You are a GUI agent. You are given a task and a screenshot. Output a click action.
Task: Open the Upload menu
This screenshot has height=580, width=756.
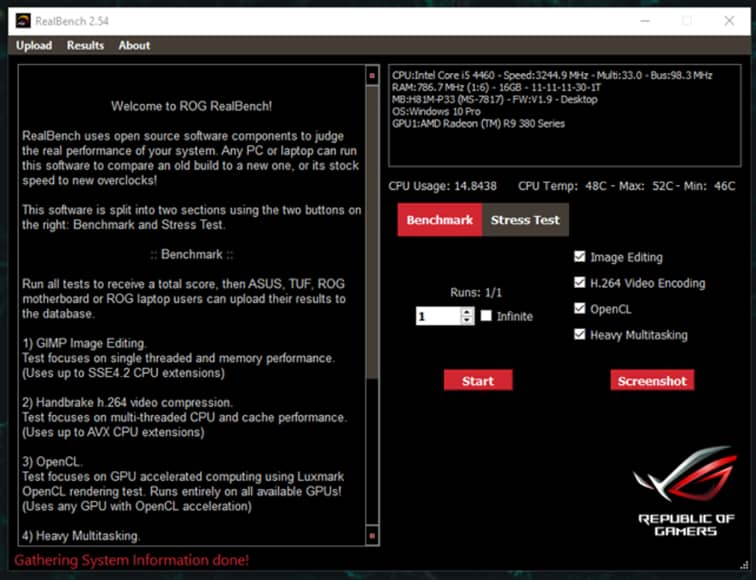34,45
